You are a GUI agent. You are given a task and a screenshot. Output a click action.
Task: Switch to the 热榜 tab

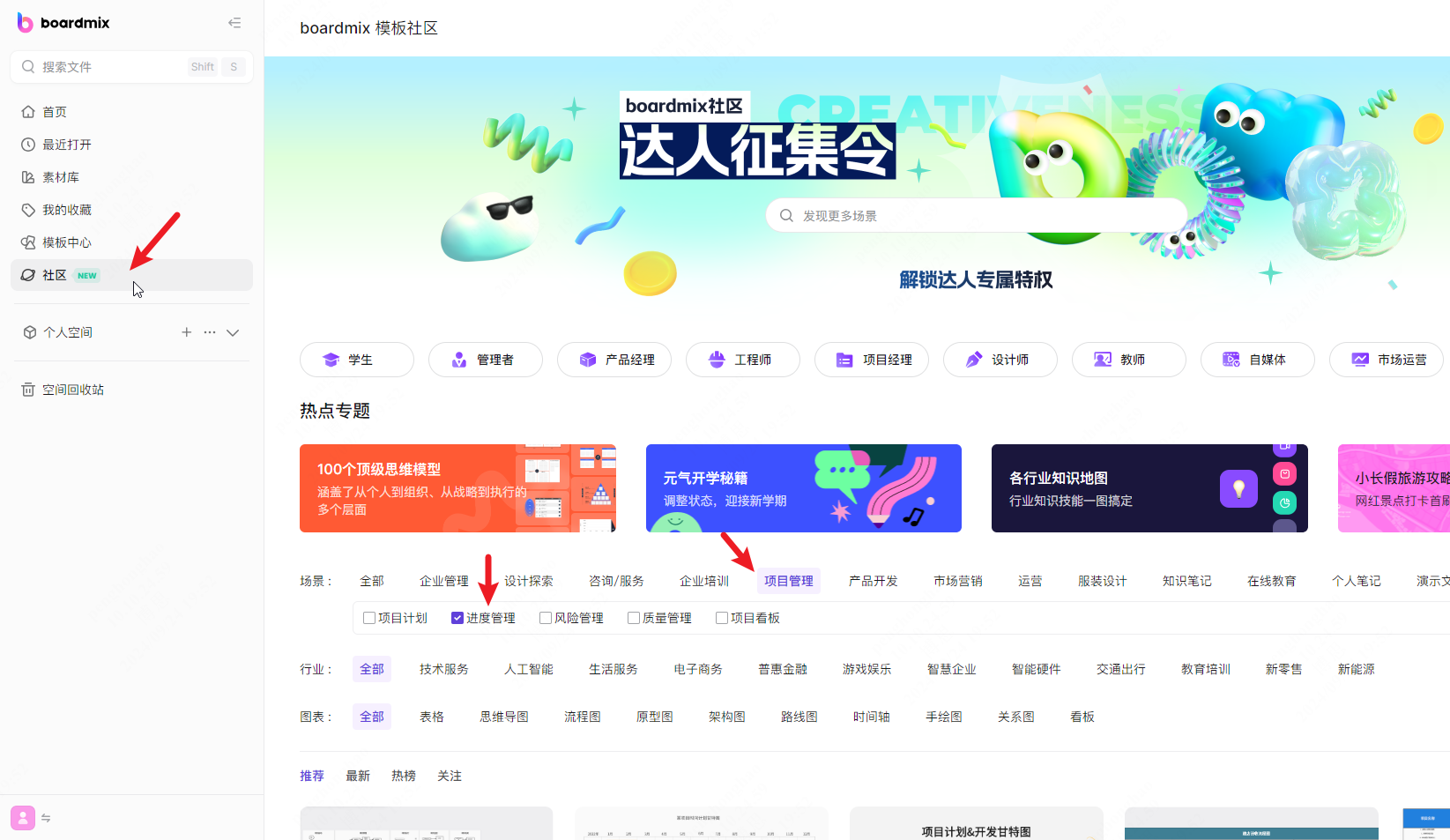tap(404, 776)
